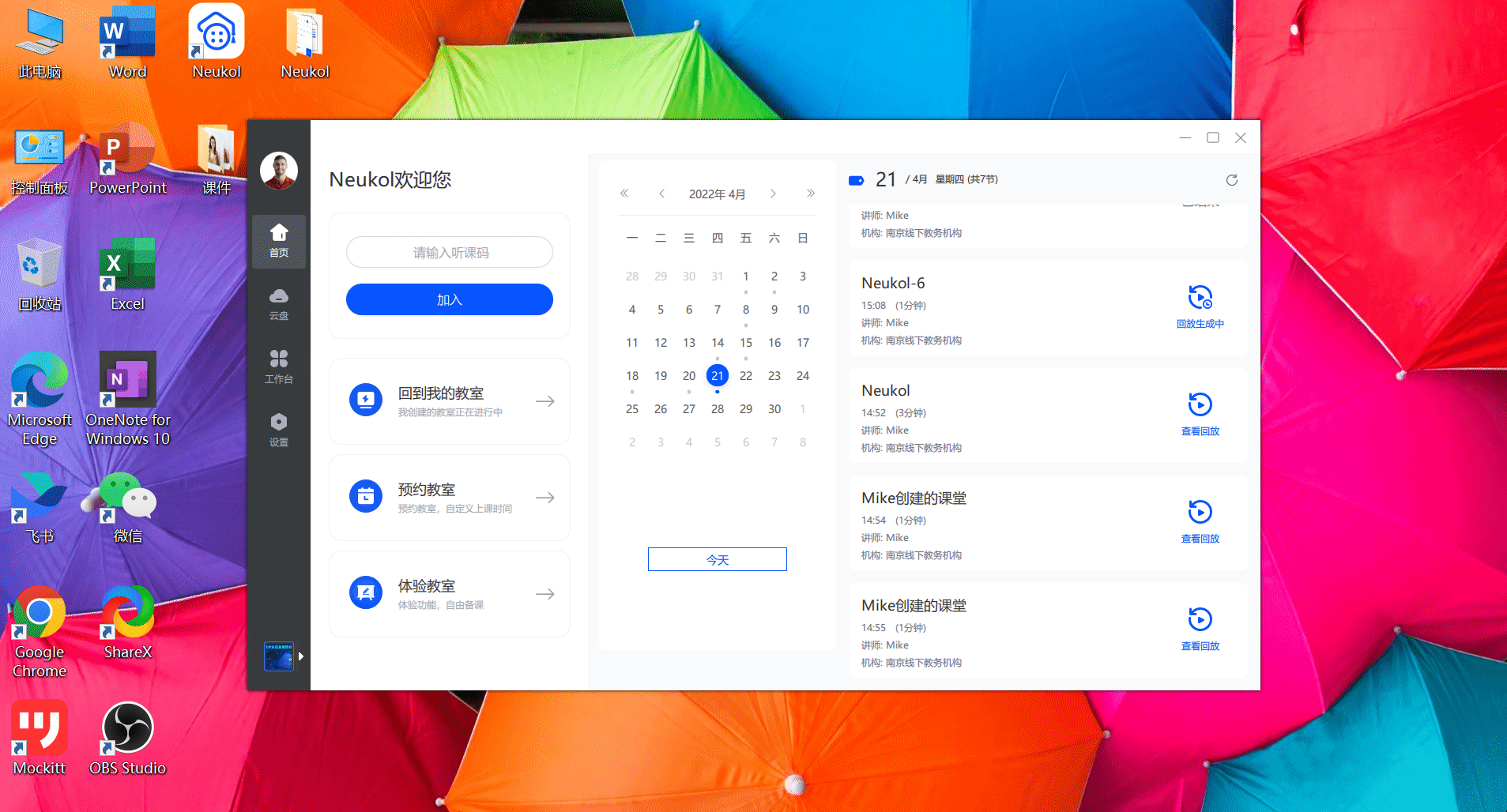Open 体验教室 card
The height and width of the screenshot is (812, 1507).
point(450,594)
